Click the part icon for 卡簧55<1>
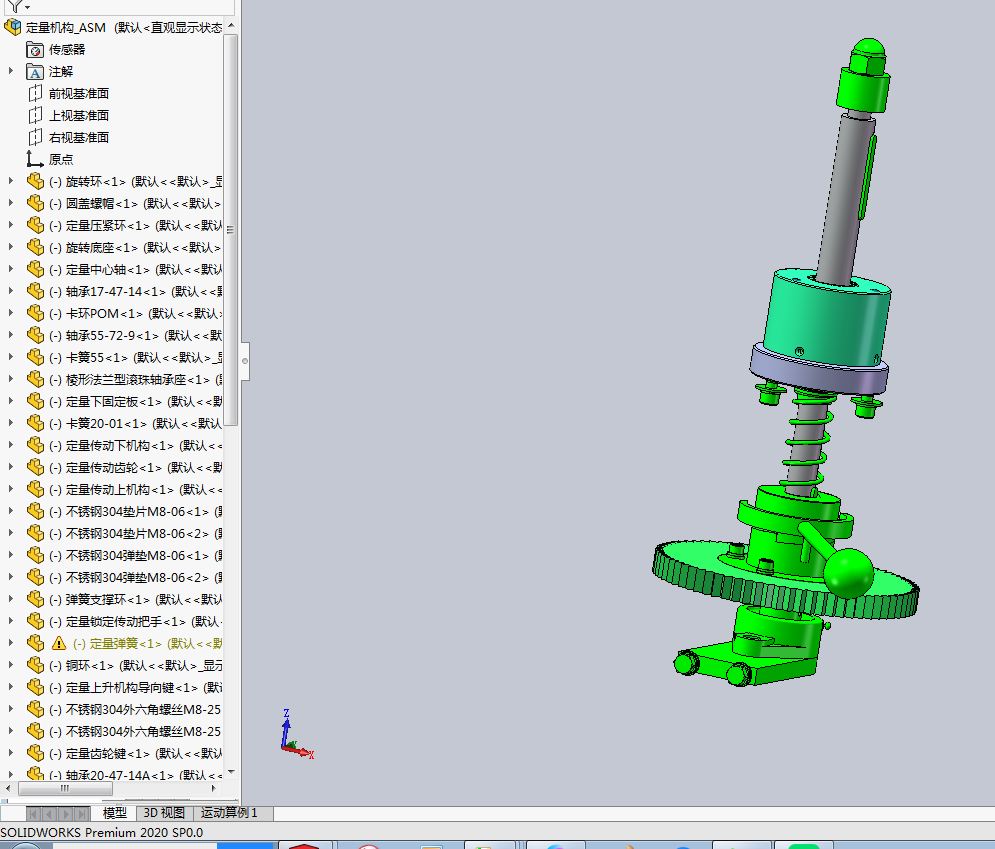 [36, 357]
